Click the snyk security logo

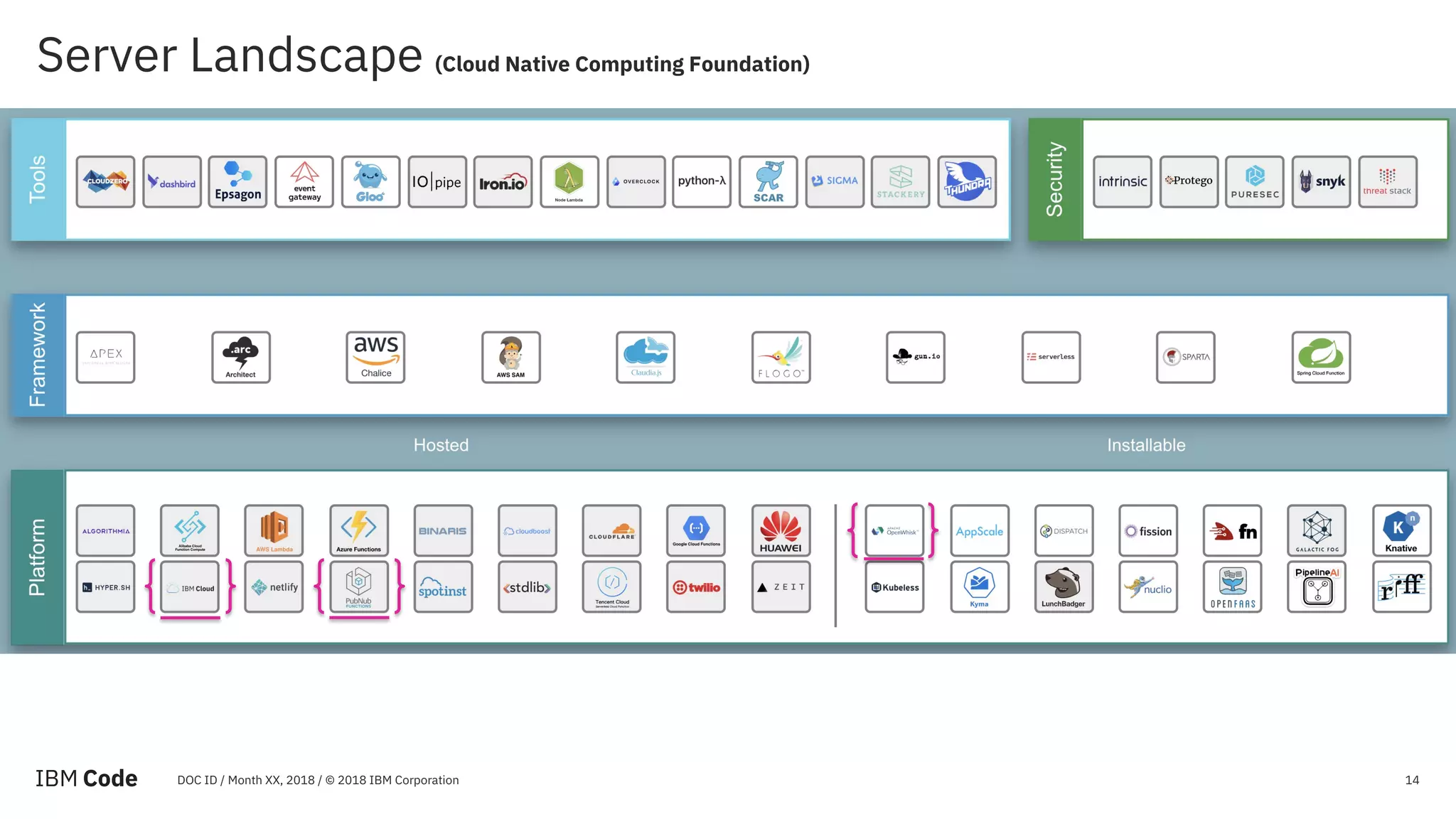(x=1321, y=182)
